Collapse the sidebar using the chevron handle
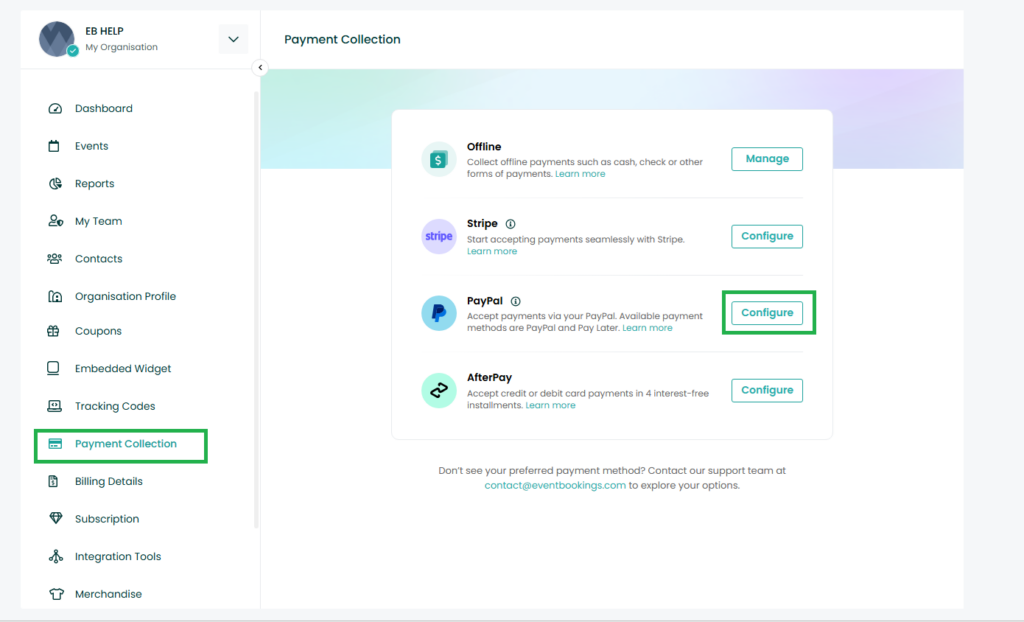 coord(260,68)
